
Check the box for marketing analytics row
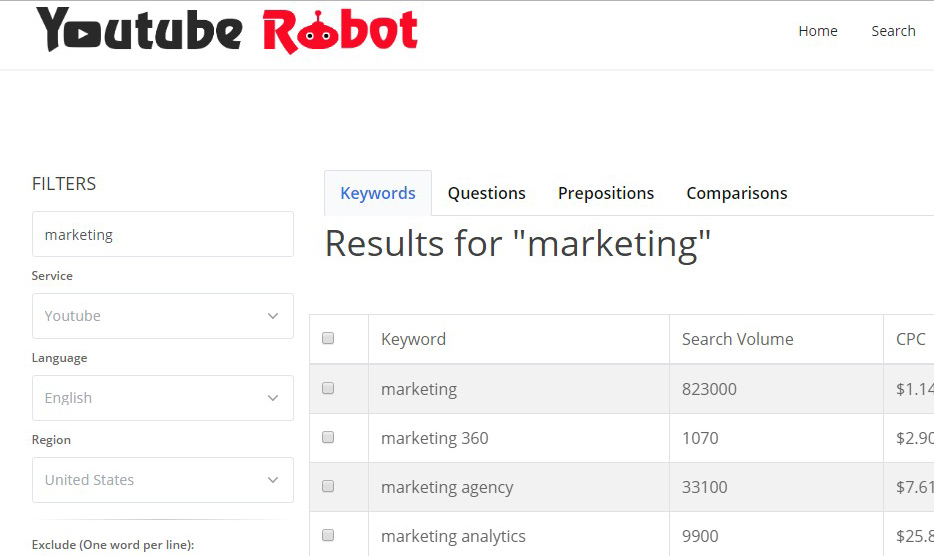tap(328, 535)
